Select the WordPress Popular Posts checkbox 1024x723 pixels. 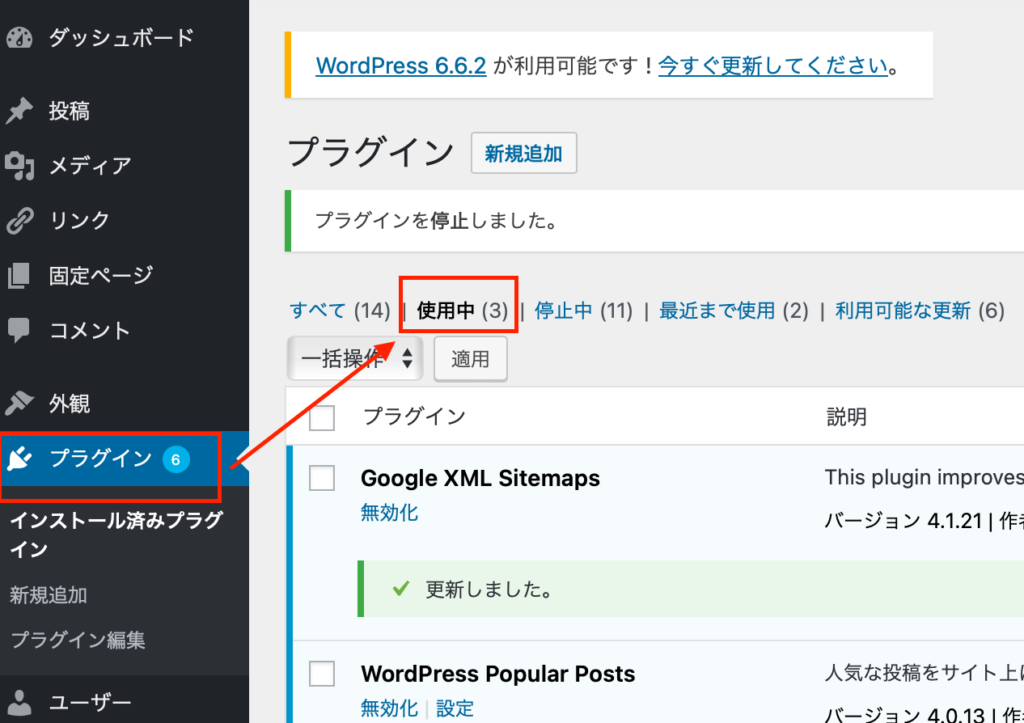(x=322, y=675)
